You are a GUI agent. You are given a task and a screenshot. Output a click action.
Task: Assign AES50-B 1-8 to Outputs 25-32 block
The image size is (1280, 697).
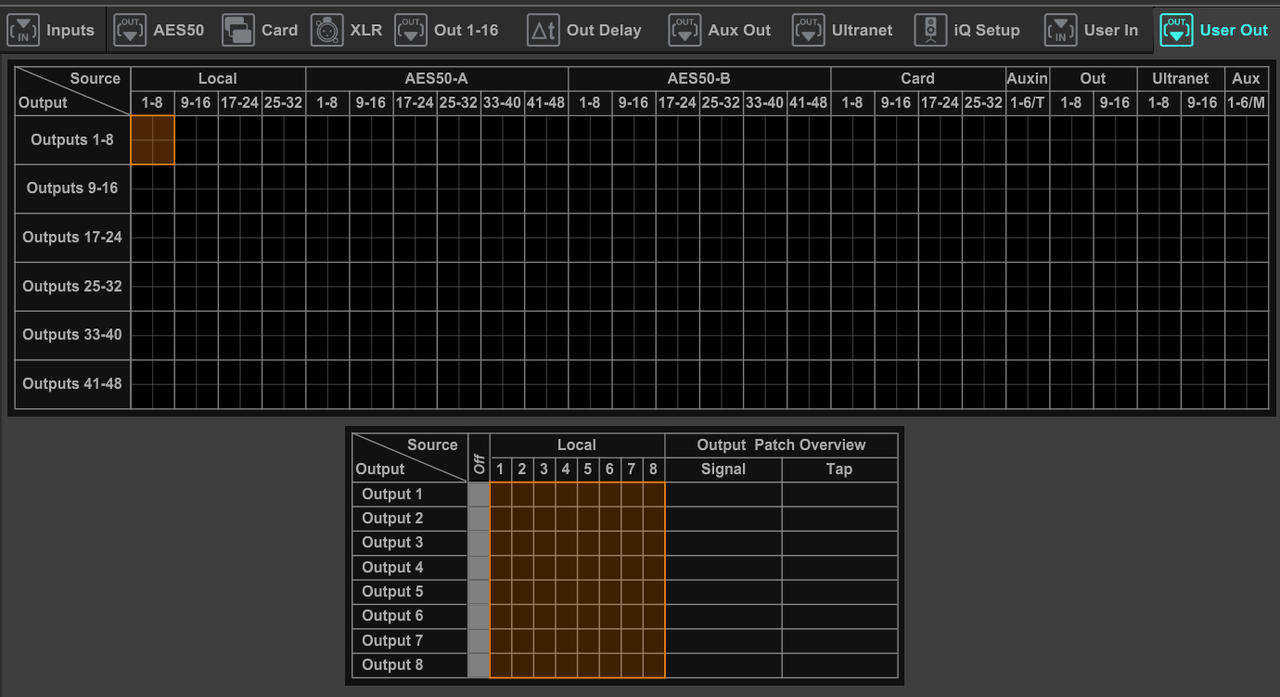590,286
